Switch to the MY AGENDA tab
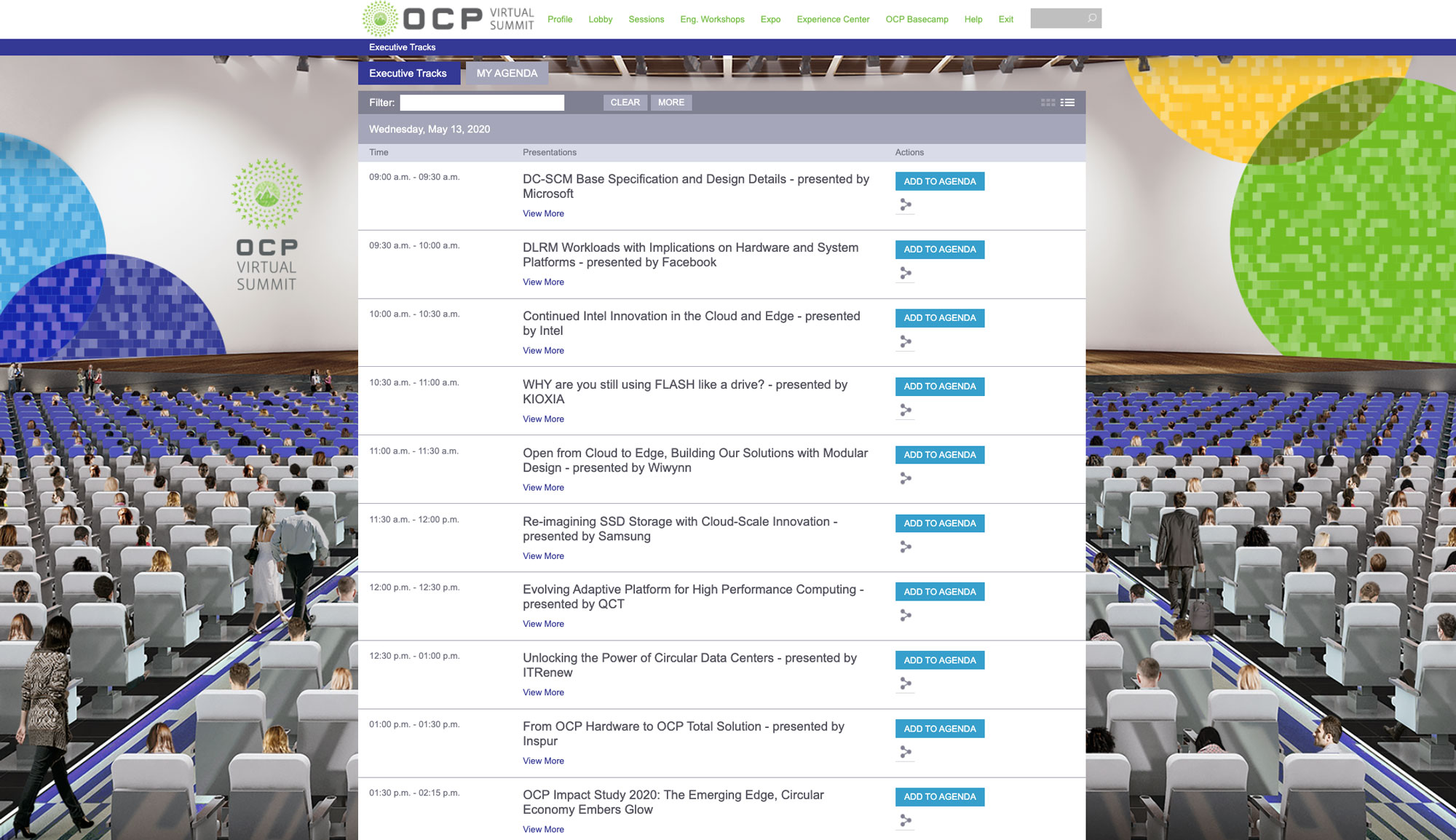This screenshot has width=1456, height=840. pos(507,74)
